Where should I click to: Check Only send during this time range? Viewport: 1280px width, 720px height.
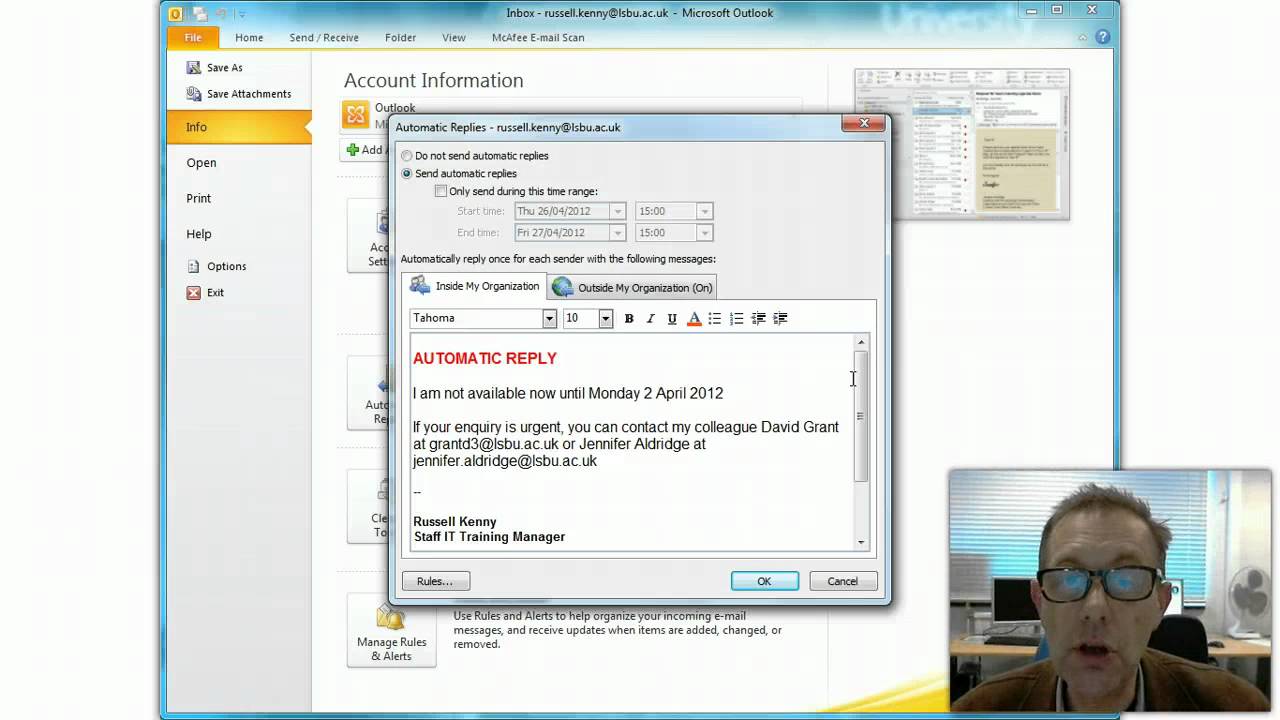click(441, 191)
